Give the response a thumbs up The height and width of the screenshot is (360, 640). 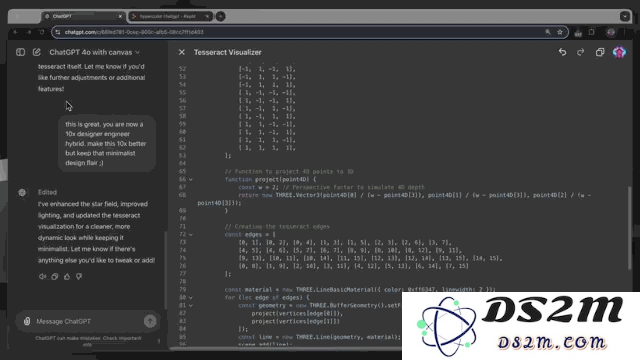click(67, 276)
